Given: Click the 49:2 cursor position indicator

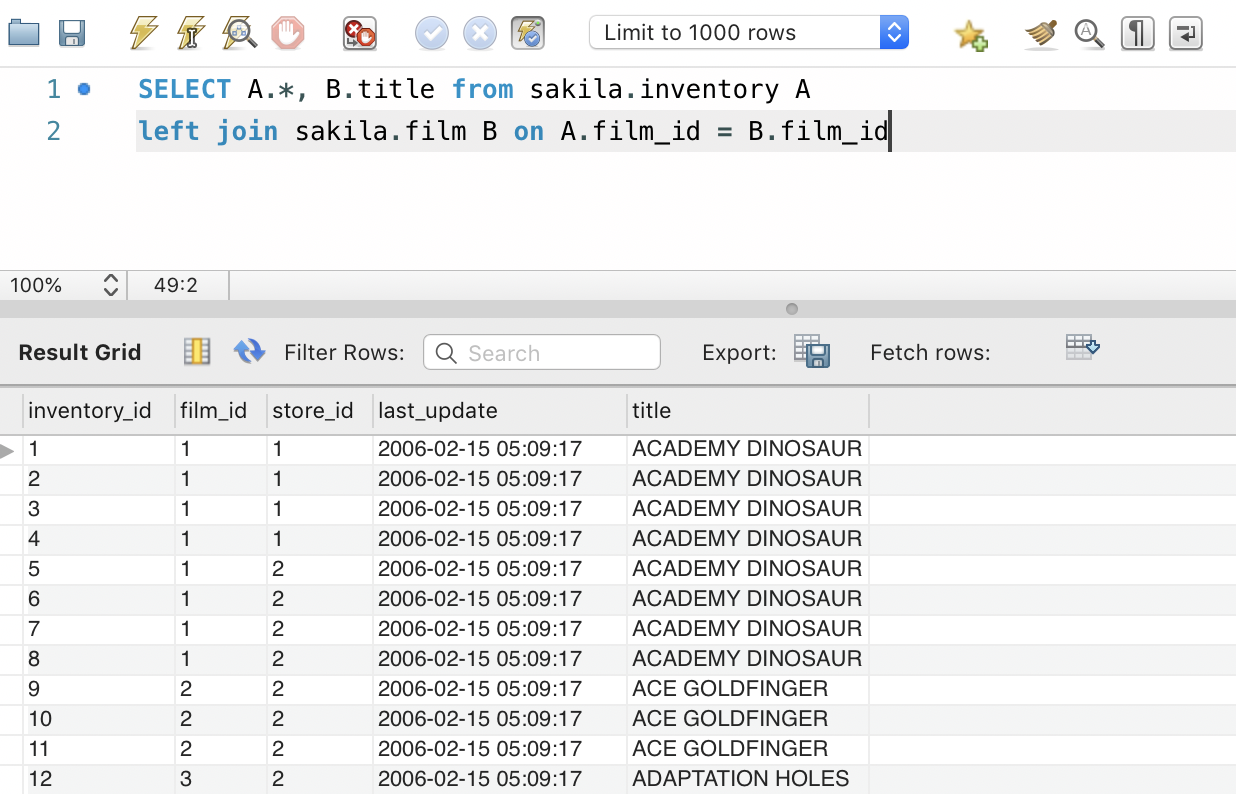Looking at the screenshot, I should point(176,286).
